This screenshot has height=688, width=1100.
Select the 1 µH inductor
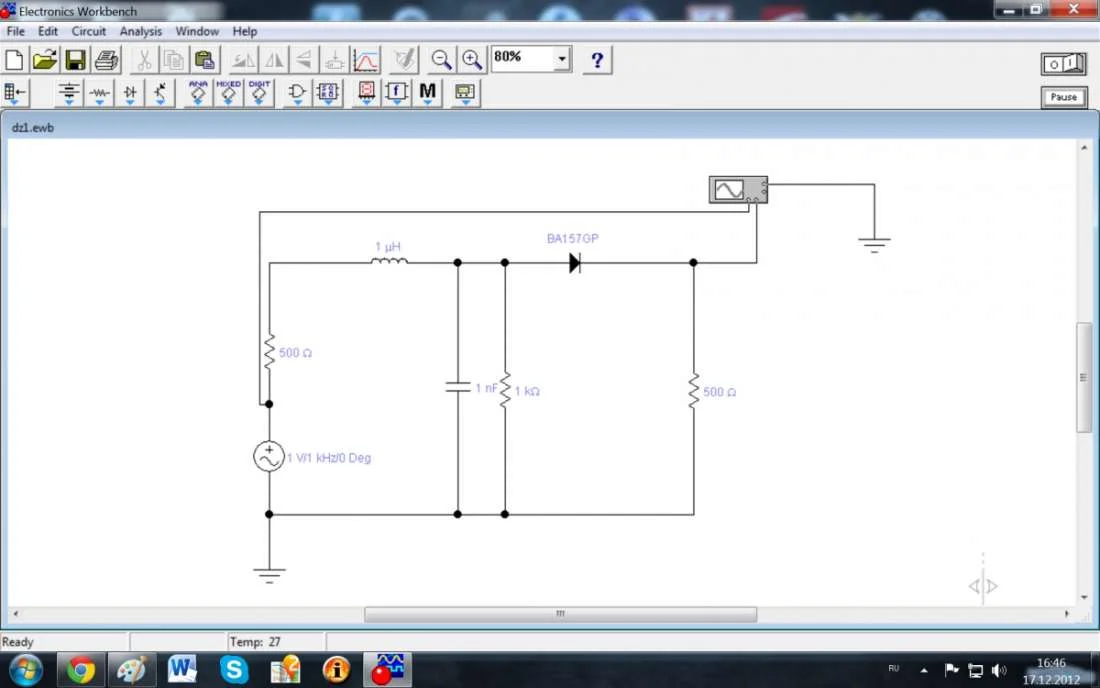[x=389, y=262]
